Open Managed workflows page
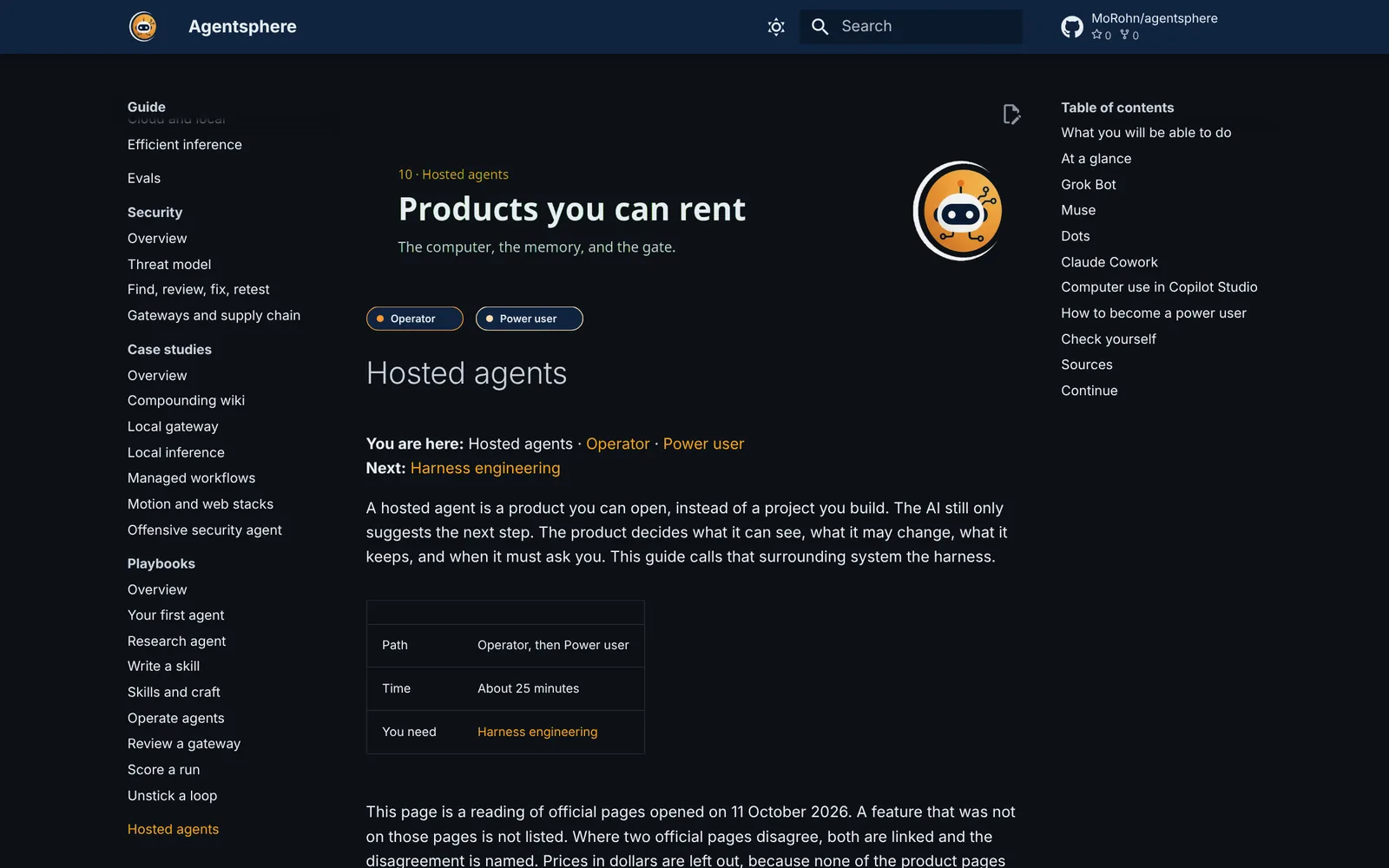Screen dimensions: 1389x868 coord(191,478)
